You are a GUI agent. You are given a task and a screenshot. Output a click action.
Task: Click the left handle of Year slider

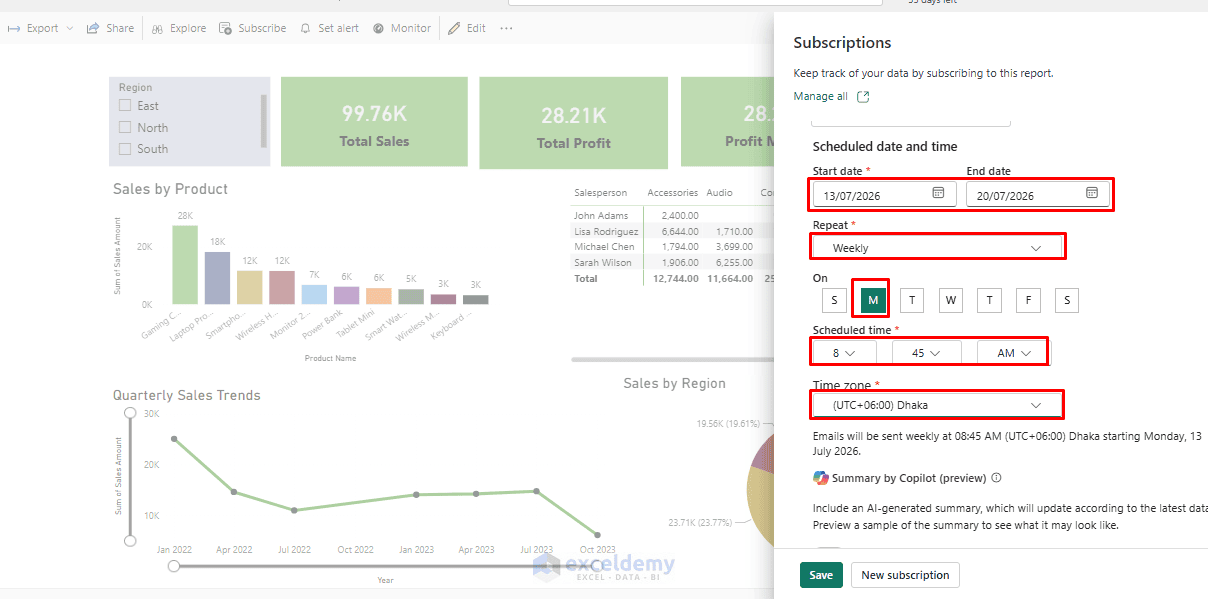pyautogui.click(x=174, y=566)
